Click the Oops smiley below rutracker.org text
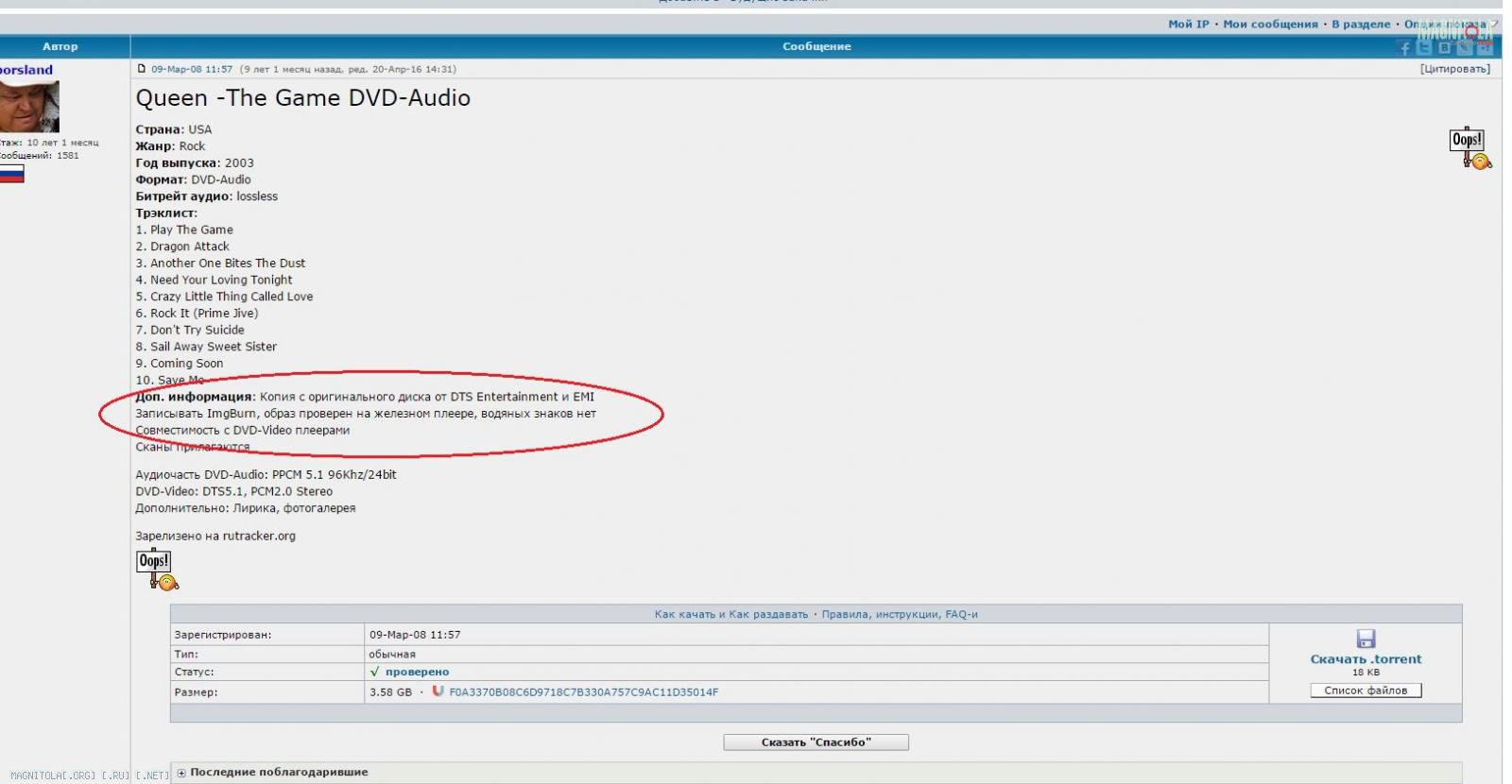 [x=157, y=570]
